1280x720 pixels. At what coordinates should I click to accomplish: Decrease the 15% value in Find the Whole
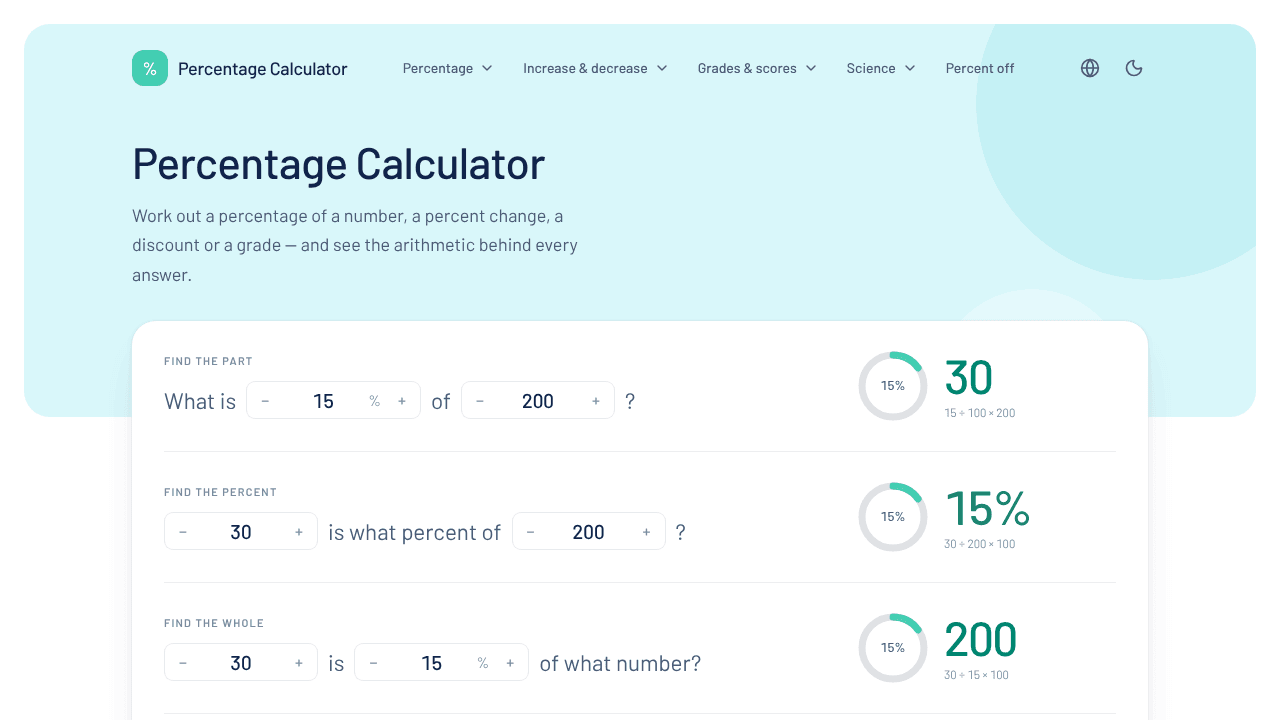(373, 663)
